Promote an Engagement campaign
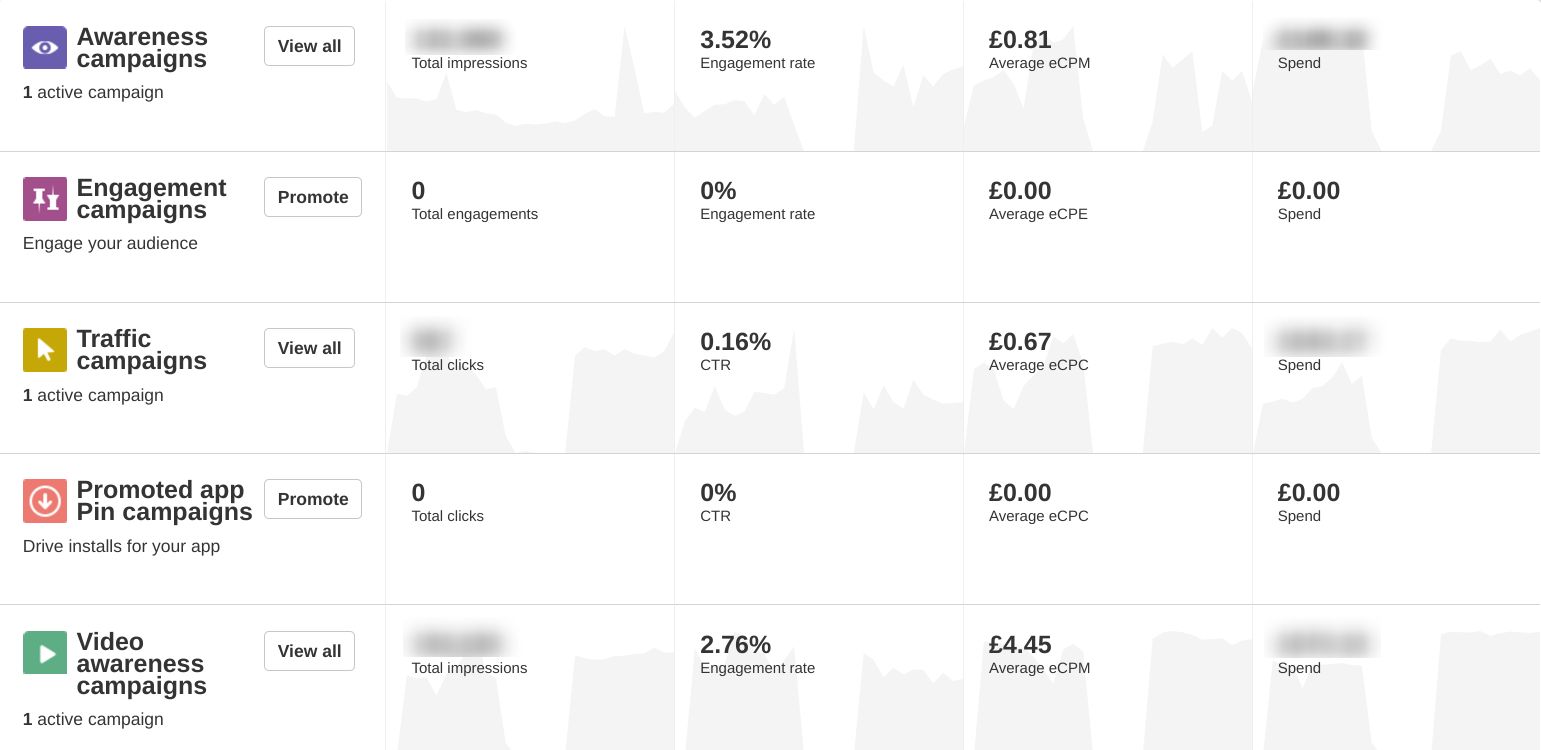Screen dimensions: 1541x750 [x=313, y=197]
